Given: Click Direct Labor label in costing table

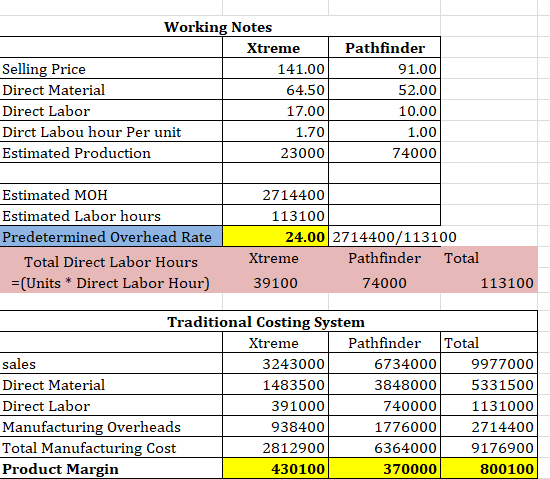Looking at the screenshot, I should (111, 406).
